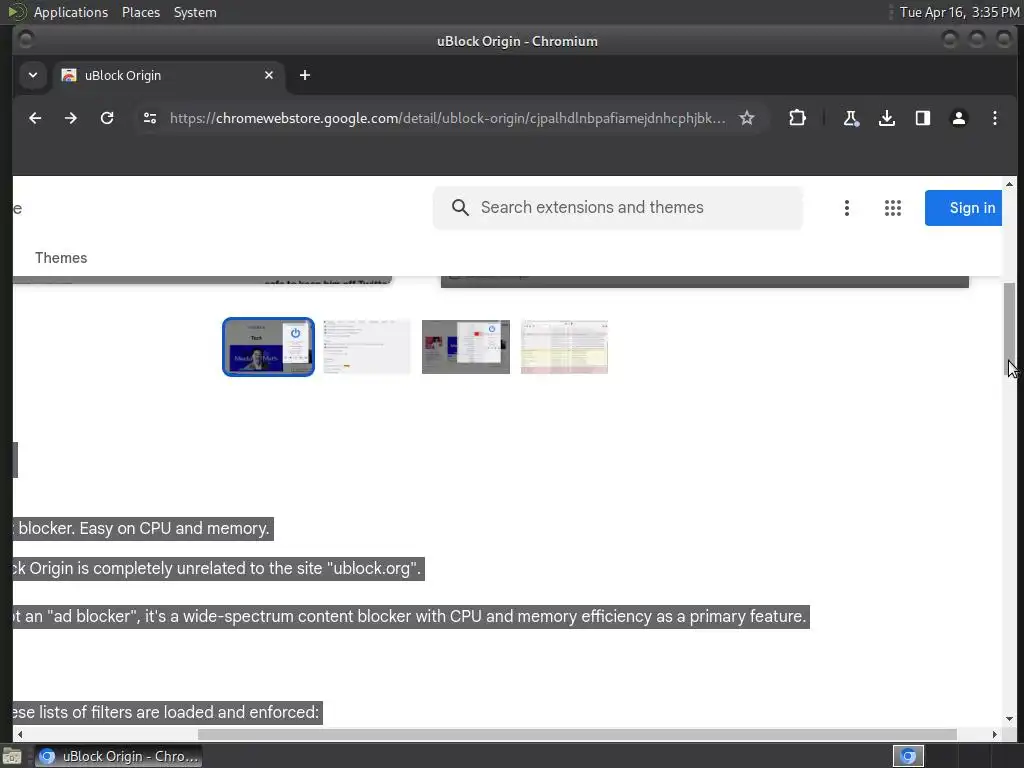Screen dimensions: 1024x768
Task: Click text 'blocker. Easy on CPU and memory.'
Action: 144,528
